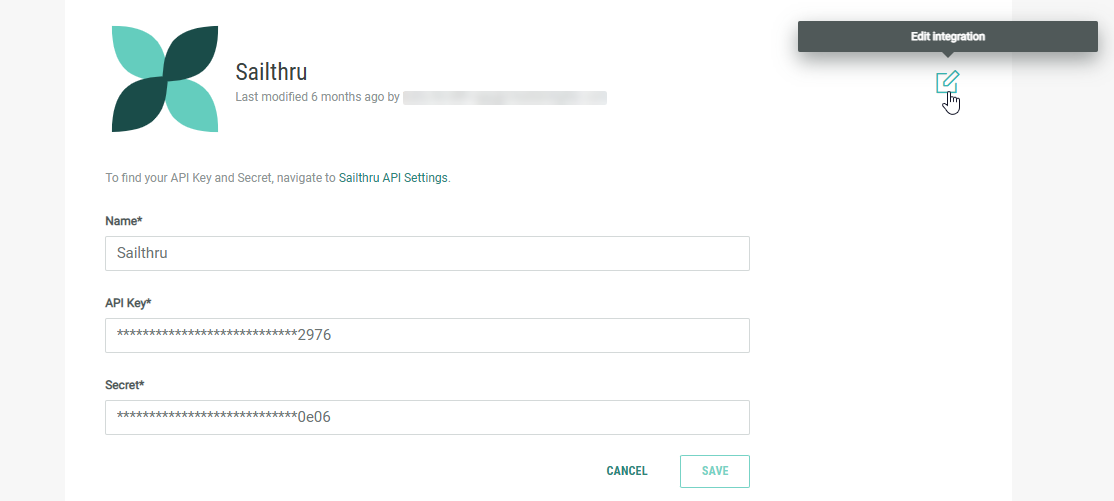Click the '0e06' characters ending the Secret
The height and width of the screenshot is (501, 1114).
[314, 418]
